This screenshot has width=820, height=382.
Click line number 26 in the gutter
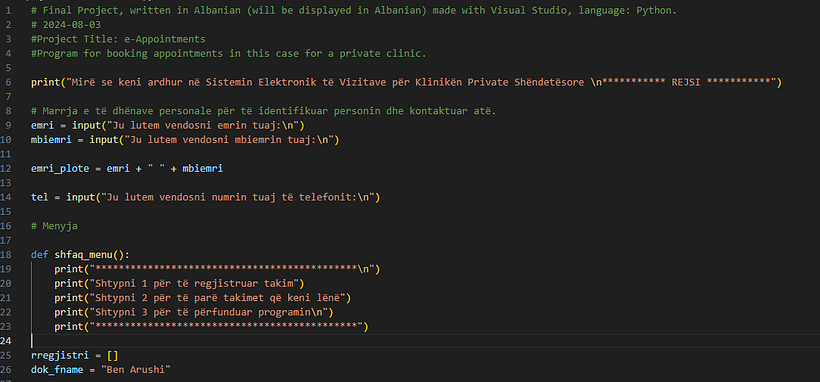coord(7,369)
